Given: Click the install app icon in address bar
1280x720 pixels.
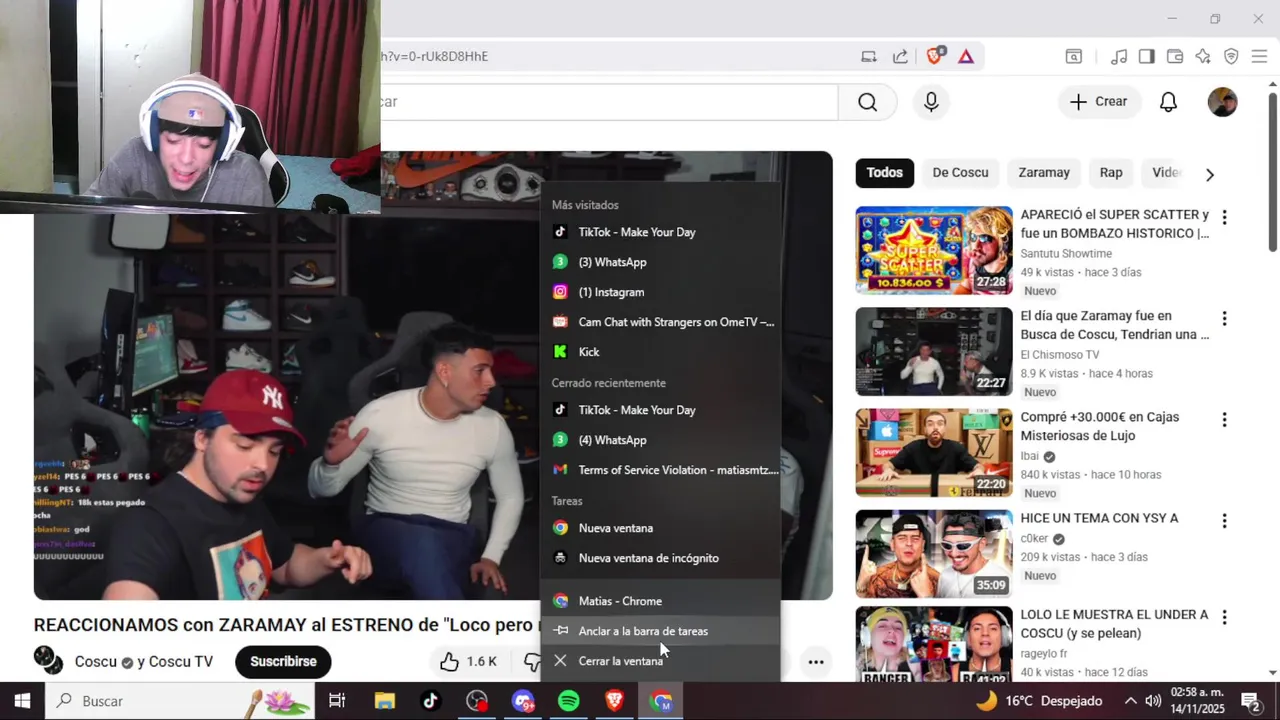Looking at the screenshot, I should 869,56.
